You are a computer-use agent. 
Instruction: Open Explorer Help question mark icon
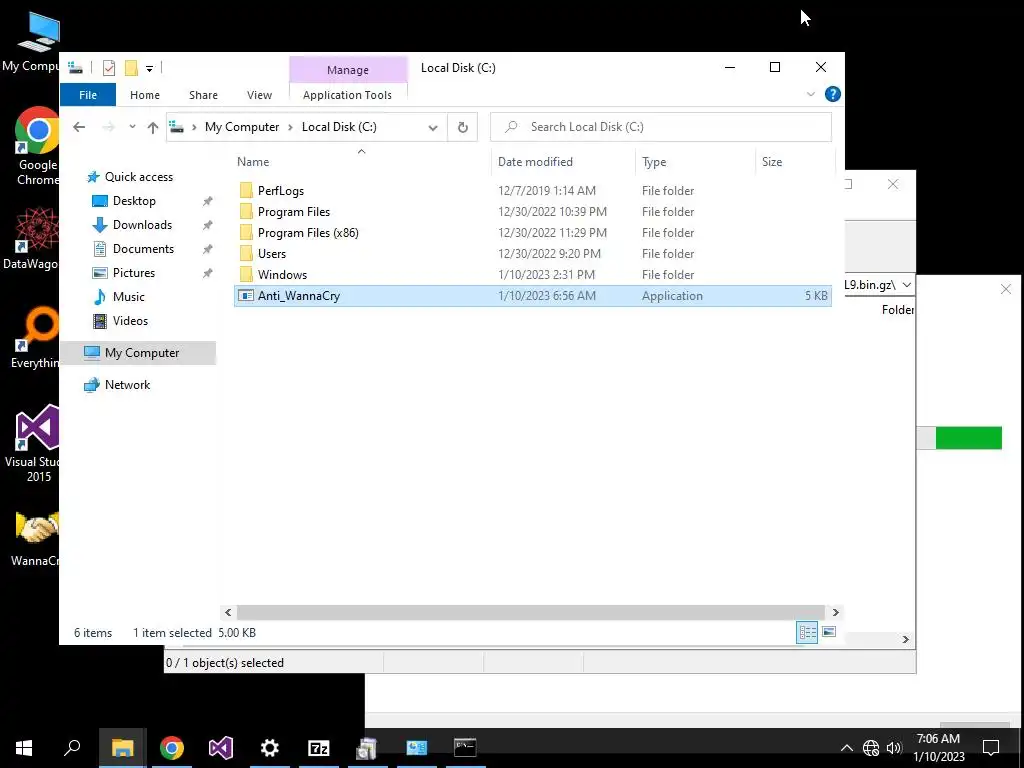(833, 94)
